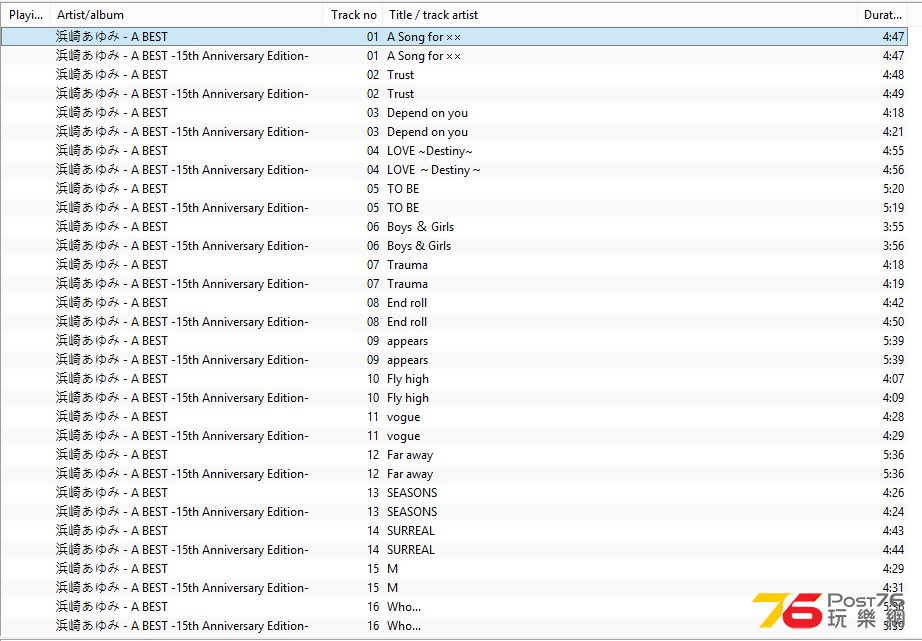Select 'Who...' on the 15th Anniversary Edition row
This screenshot has height=641, width=922.
point(404,626)
